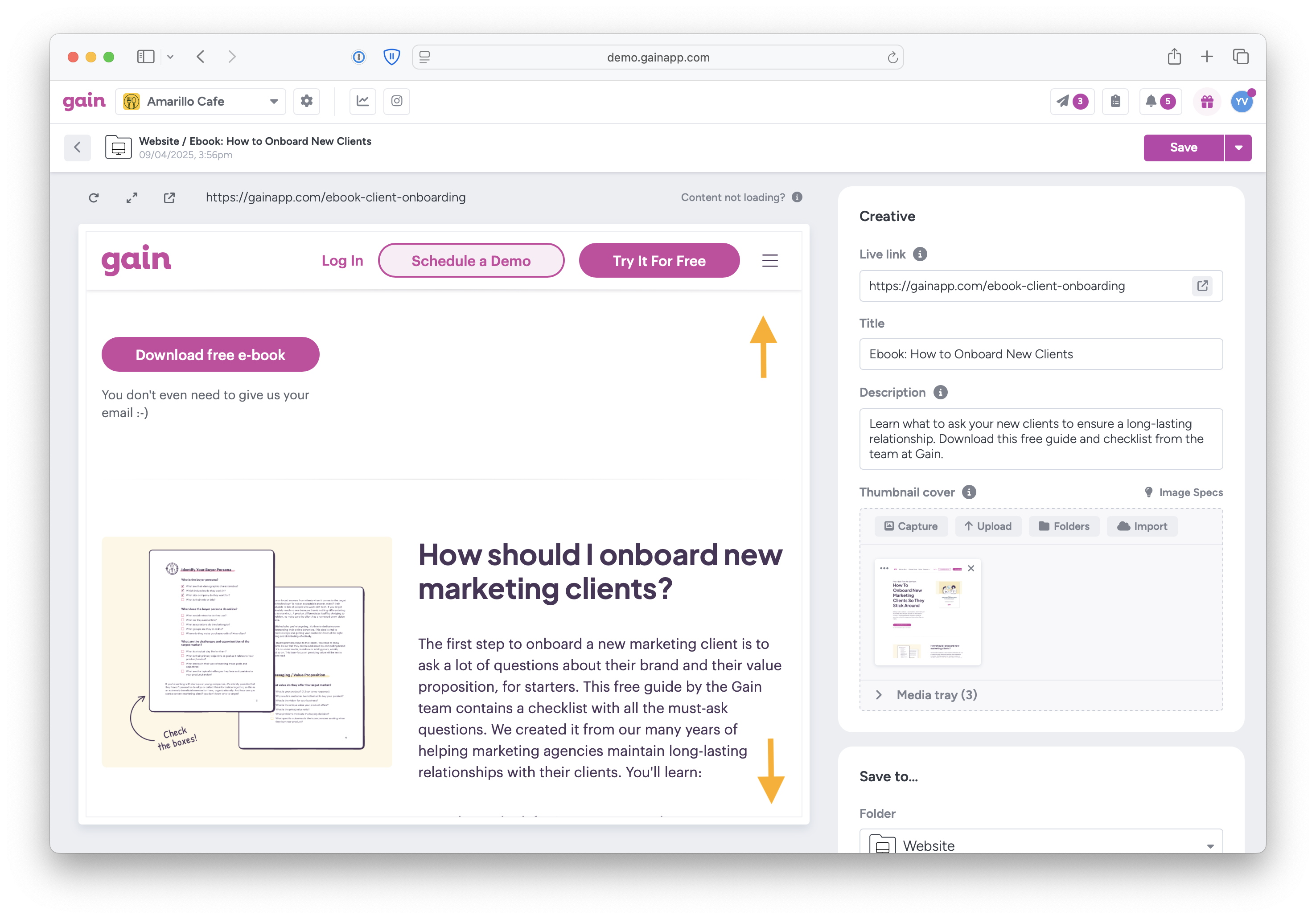Click Upload thumbnail button

[x=988, y=526]
